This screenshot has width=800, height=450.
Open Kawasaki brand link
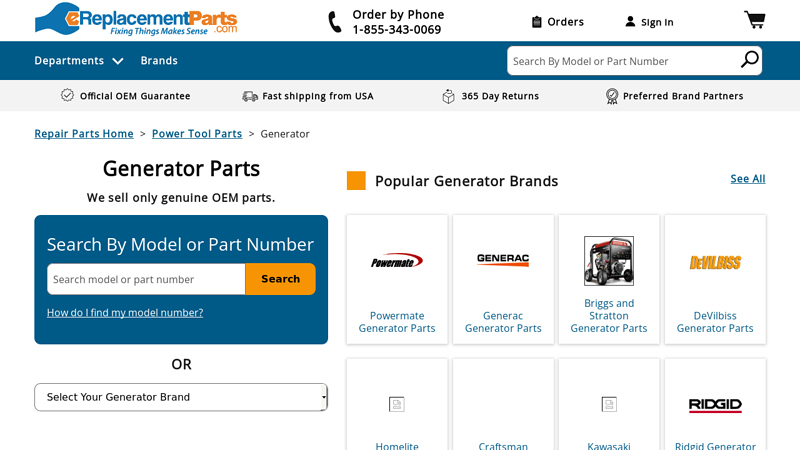609,446
